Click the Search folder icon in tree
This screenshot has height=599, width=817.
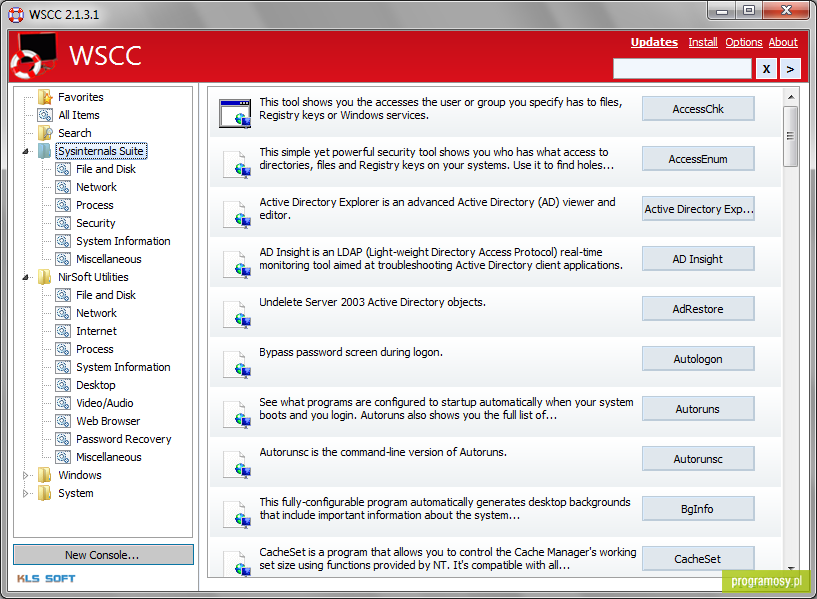click(x=45, y=133)
